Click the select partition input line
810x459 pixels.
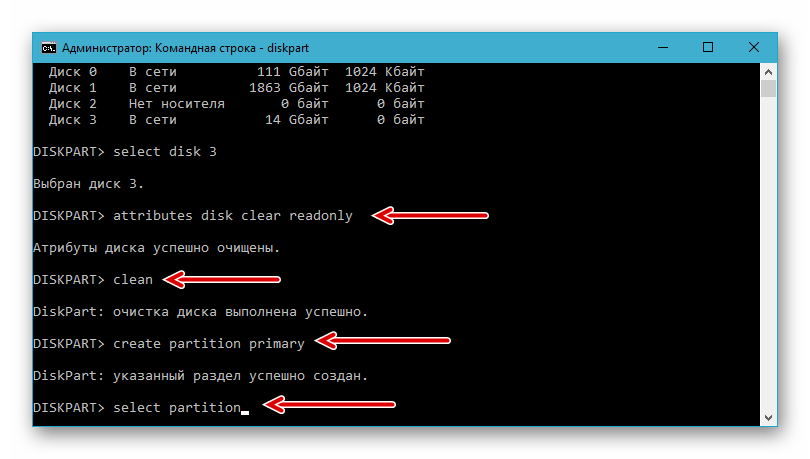point(141,408)
